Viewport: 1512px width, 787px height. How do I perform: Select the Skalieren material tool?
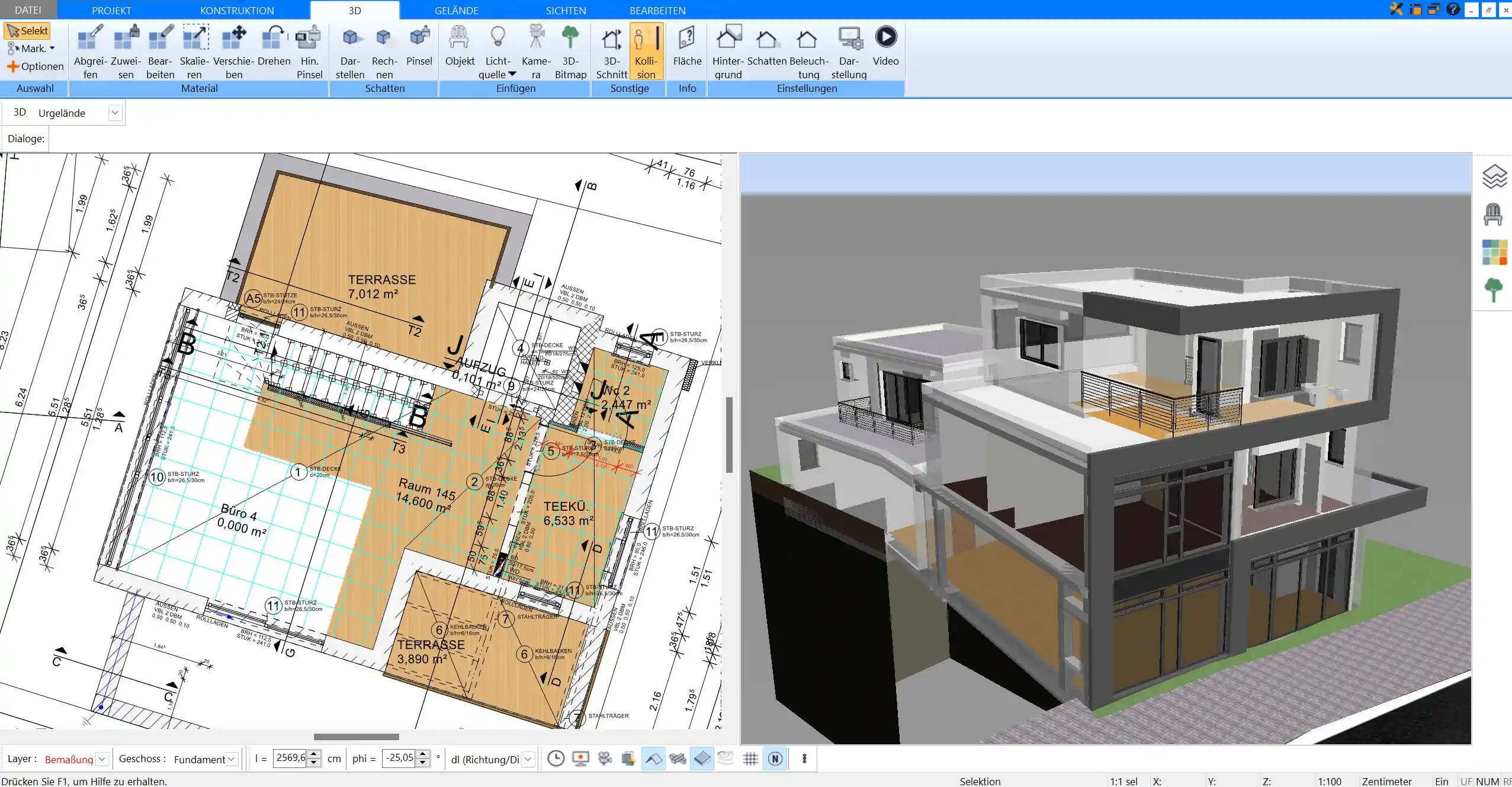(194, 52)
